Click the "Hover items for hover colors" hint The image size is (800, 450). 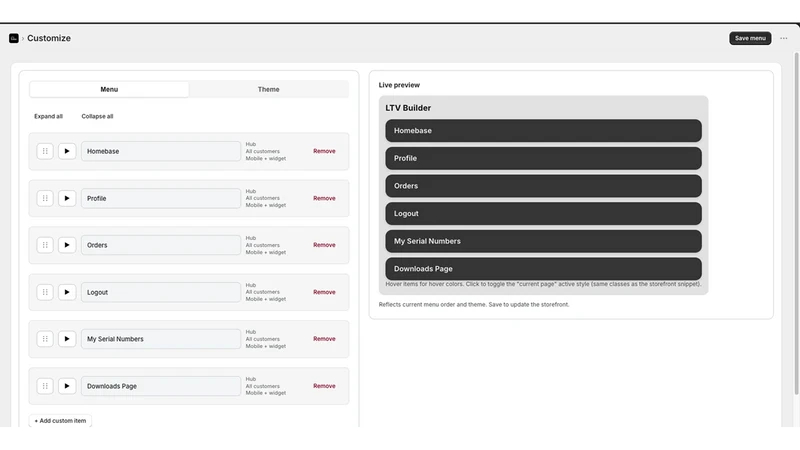click(543, 284)
